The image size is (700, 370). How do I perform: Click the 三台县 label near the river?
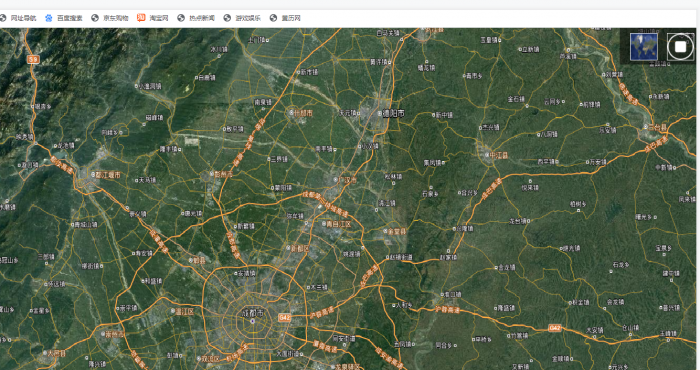click(658, 128)
